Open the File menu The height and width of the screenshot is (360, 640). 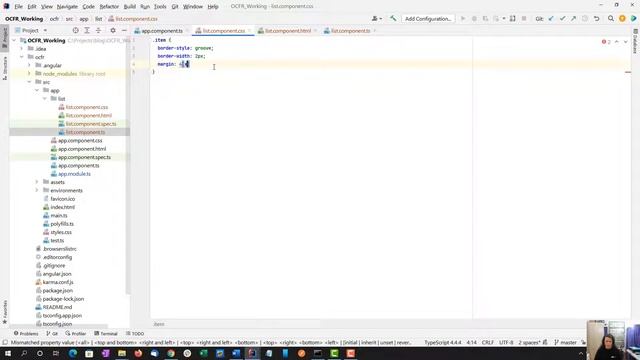coord(18,7)
